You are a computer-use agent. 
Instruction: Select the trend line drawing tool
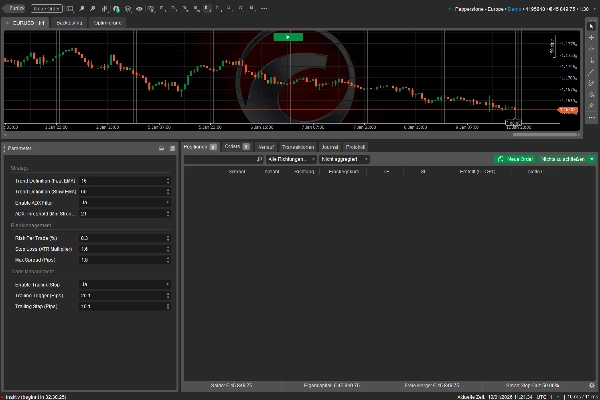coord(592,72)
